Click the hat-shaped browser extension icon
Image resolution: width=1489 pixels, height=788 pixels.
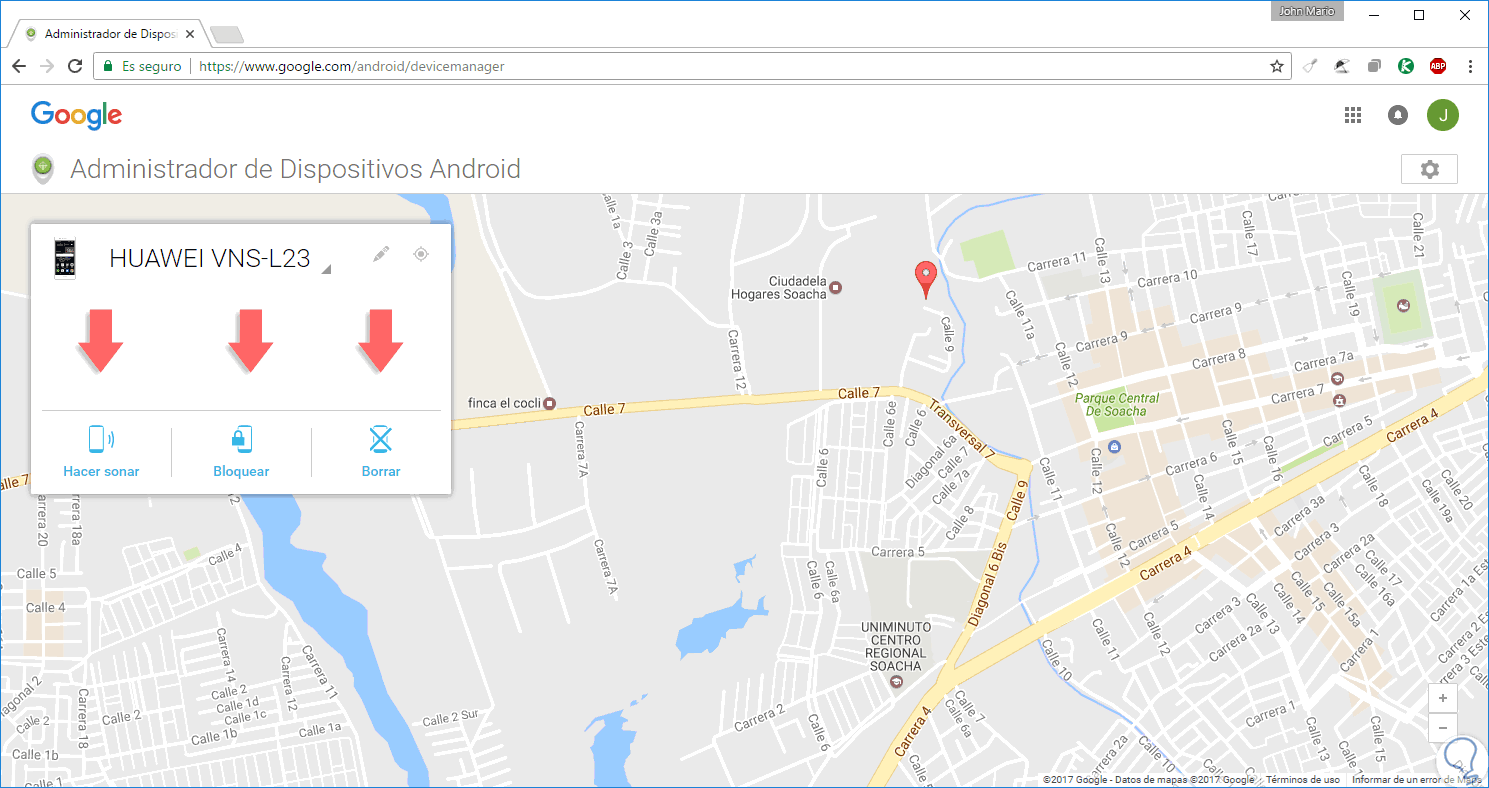click(1343, 66)
